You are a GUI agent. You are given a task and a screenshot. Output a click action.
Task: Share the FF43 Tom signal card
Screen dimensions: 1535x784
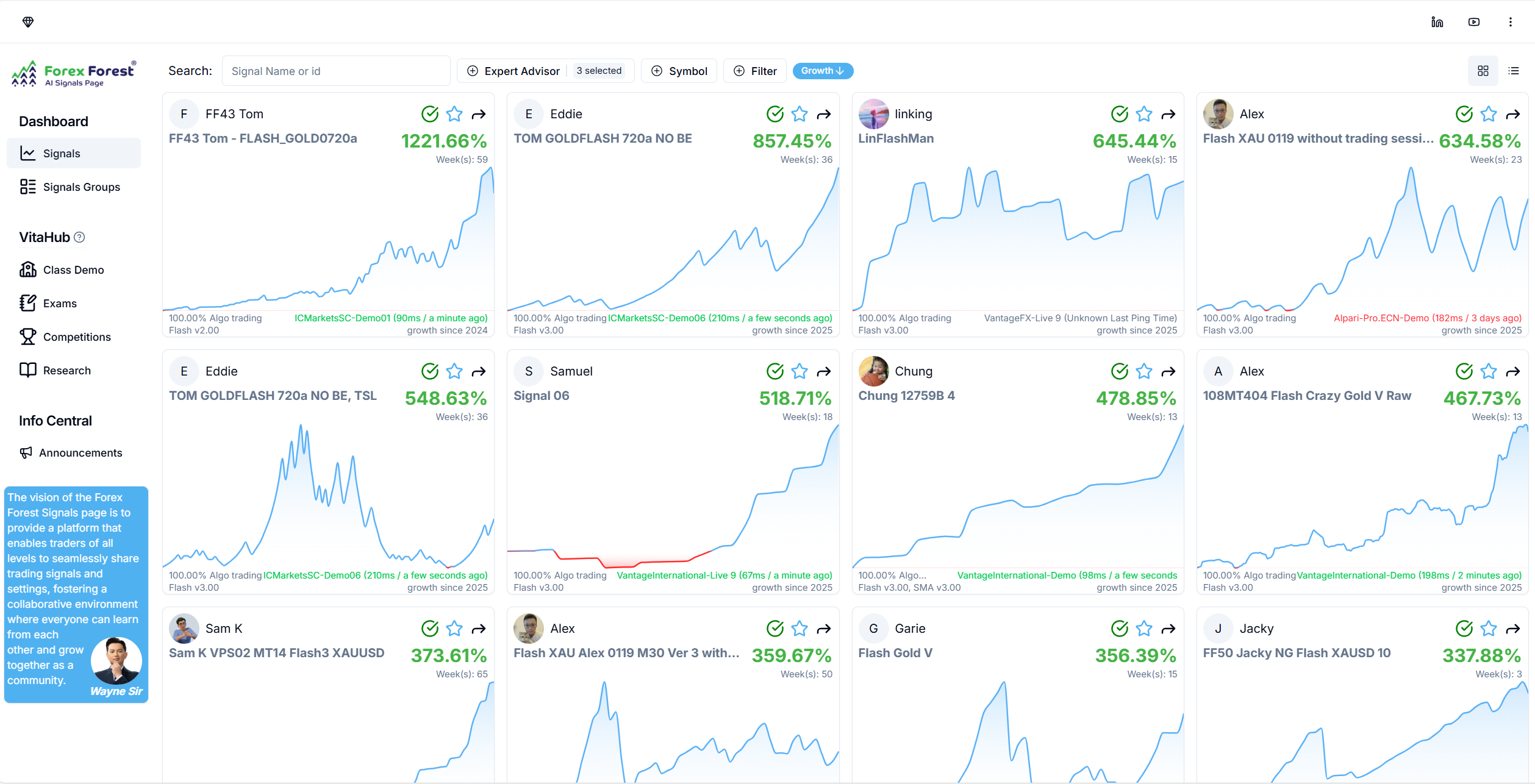479,114
